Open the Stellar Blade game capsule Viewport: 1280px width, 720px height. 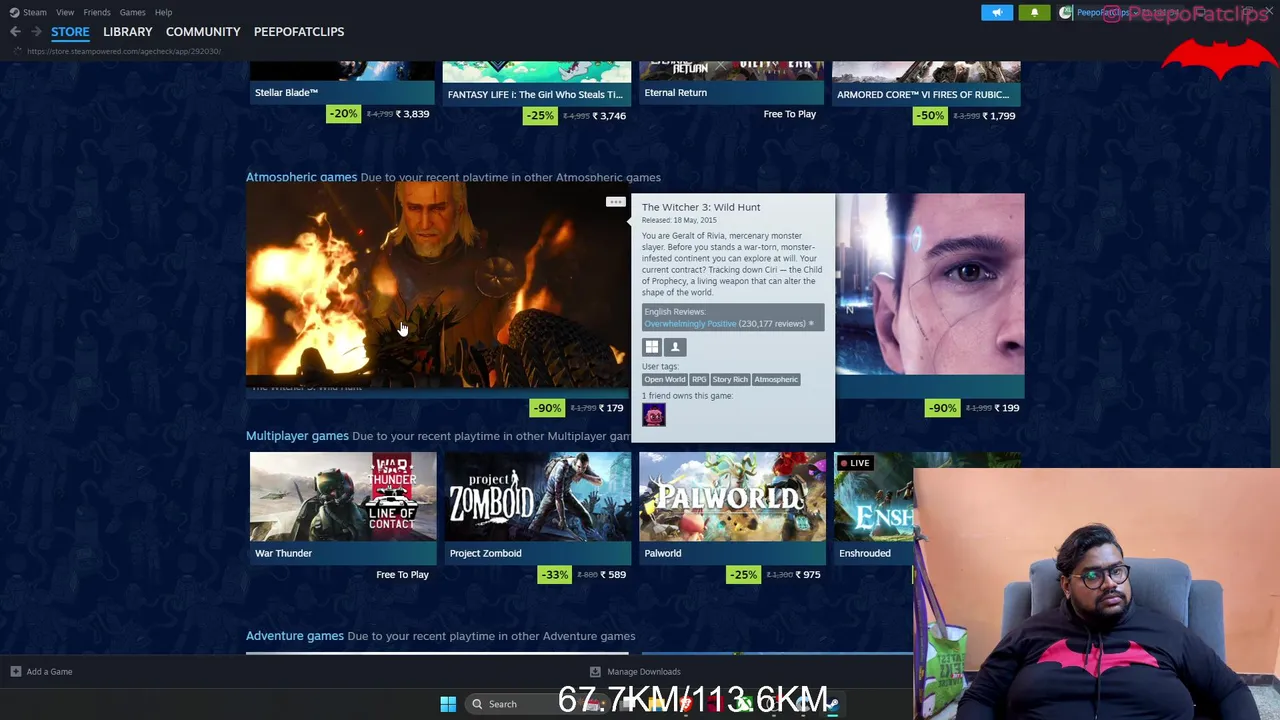click(x=342, y=82)
